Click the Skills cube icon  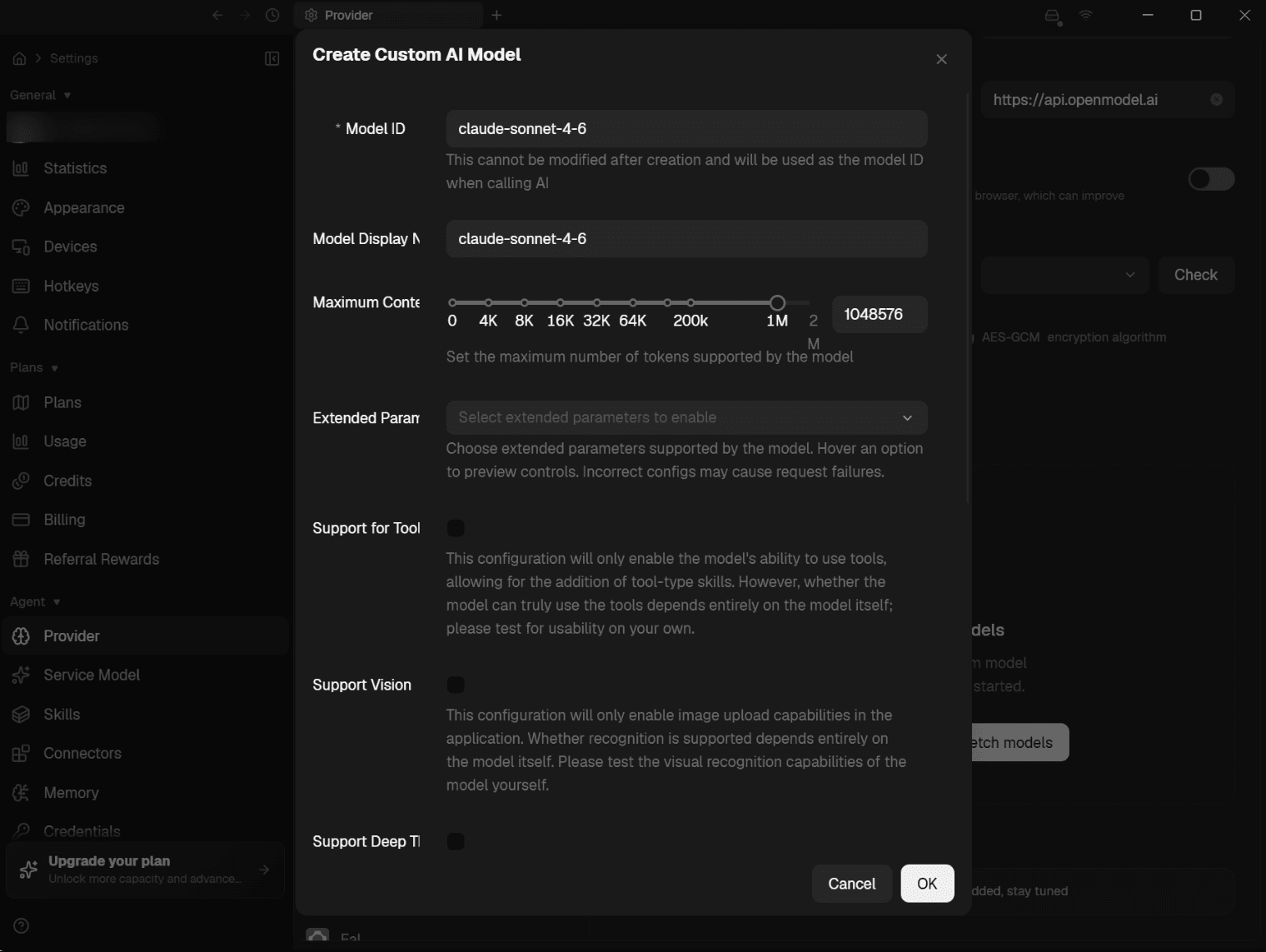pos(21,714)
